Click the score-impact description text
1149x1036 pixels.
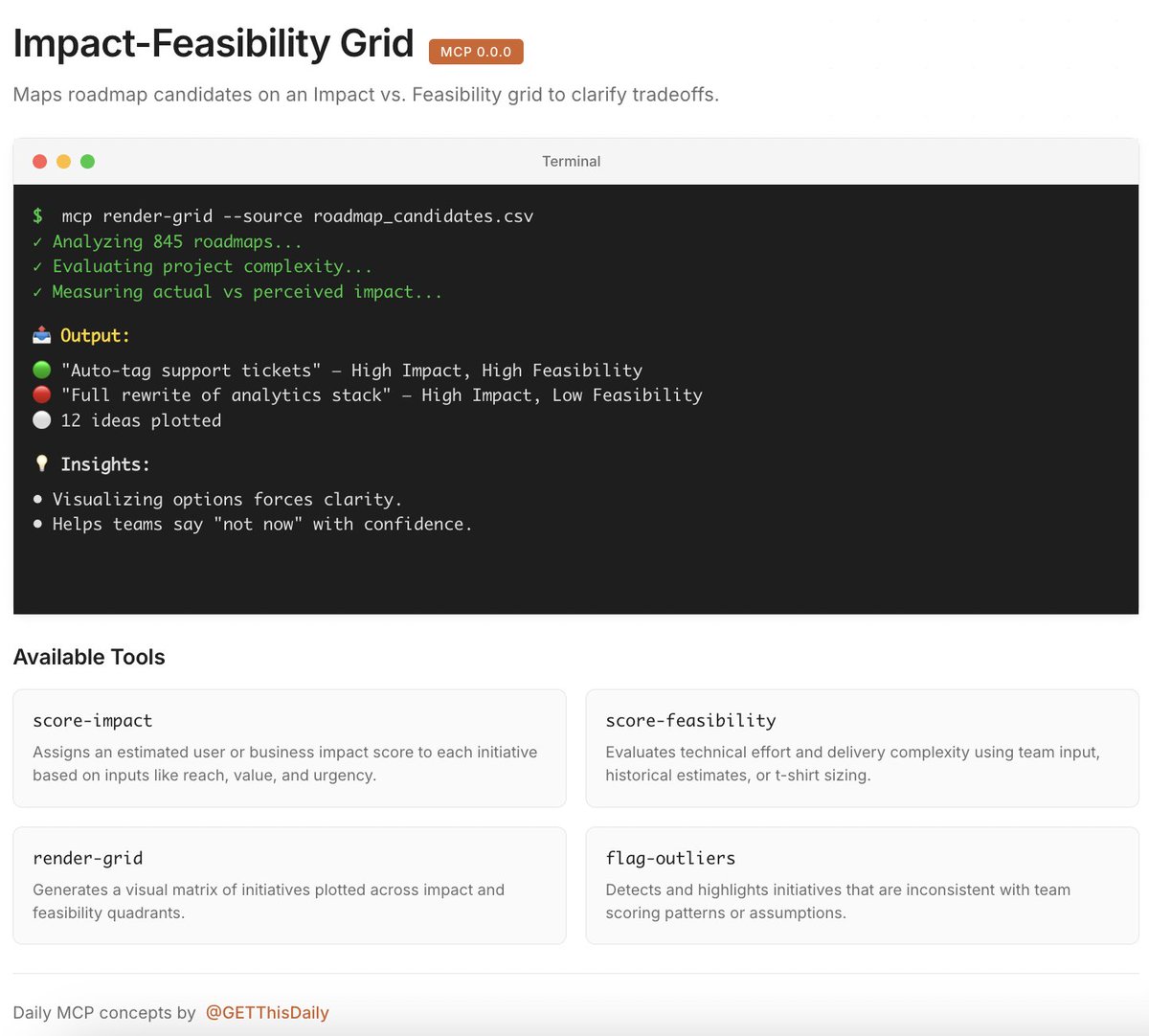point(285,764)
